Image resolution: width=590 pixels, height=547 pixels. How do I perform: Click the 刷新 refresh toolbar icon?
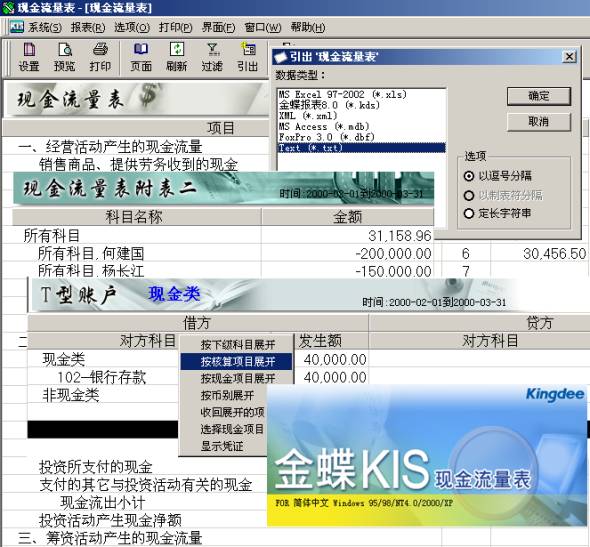[176, 57]
